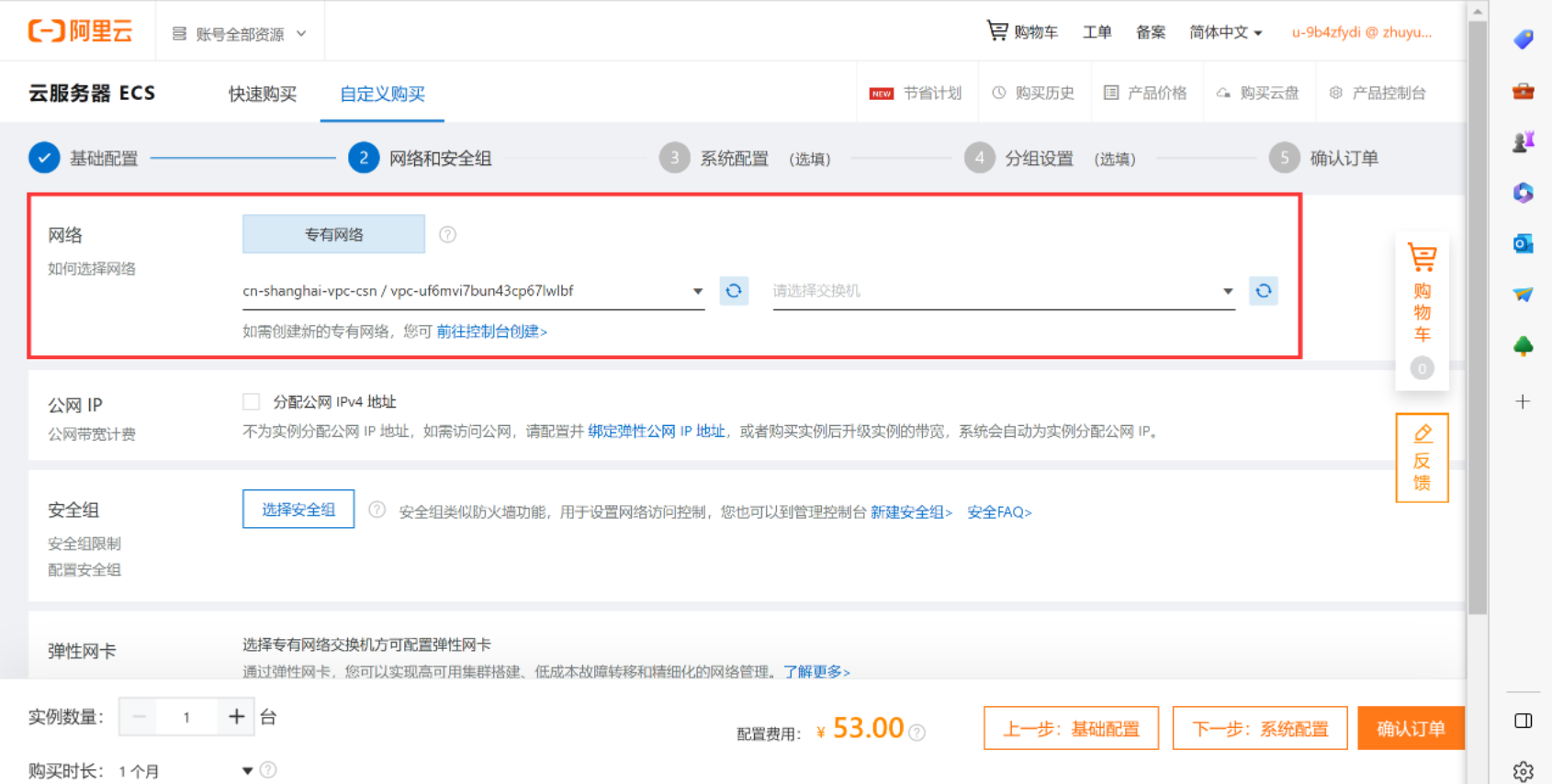Switch to the 快速购买 tab
Viewport: 1552px width, 784px height.
click(x=263, y=94)
